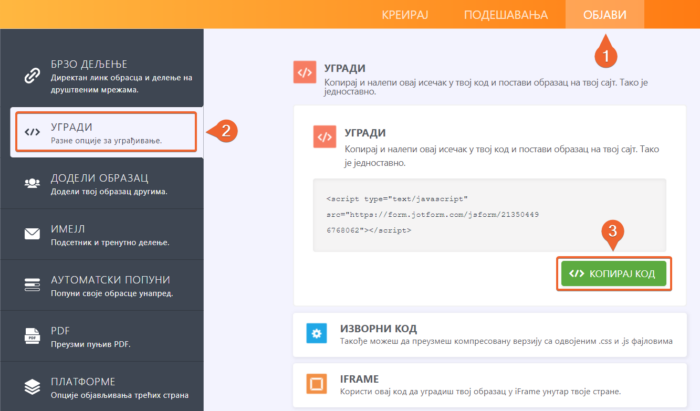
Task: Click the people icon for ДОДЕЛИ ОБРАЗАЦ
Action: (32, 183)
